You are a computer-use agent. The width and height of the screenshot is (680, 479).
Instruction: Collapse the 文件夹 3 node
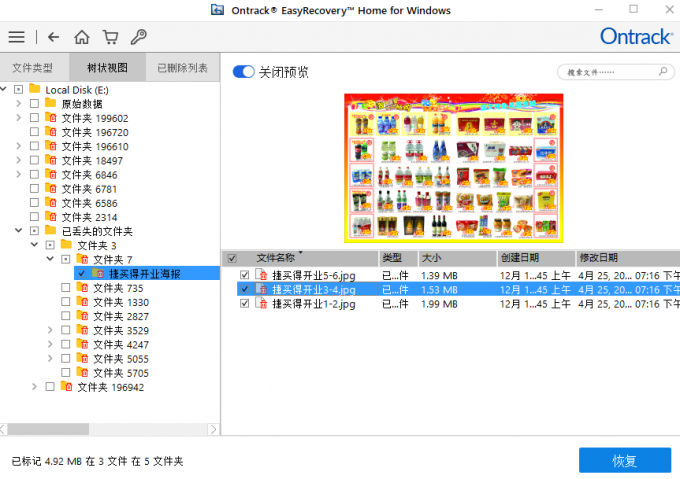click(x=34, y=245)
